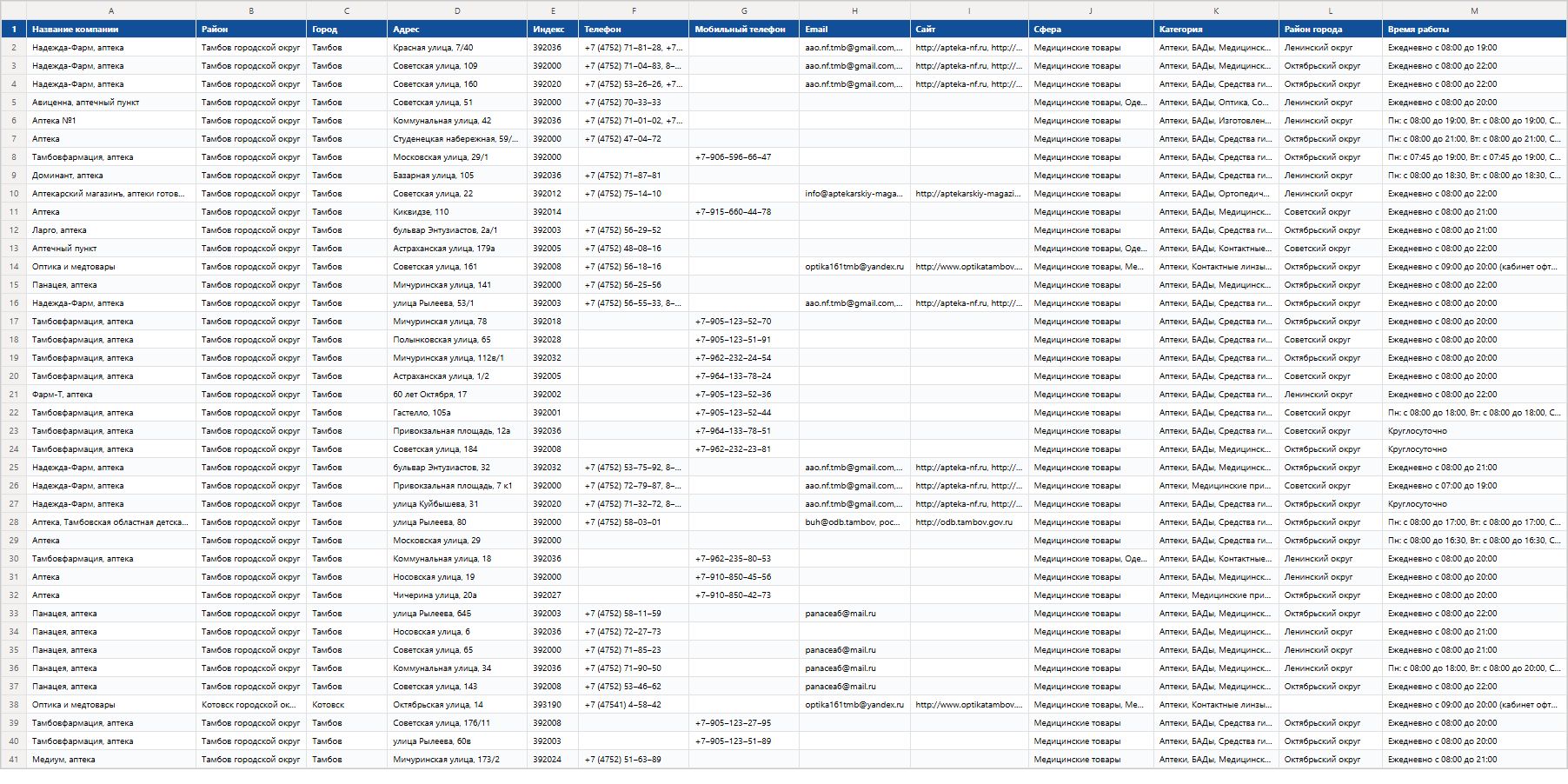
Task: Click address starting 'Студенецкая набережная'
Action: 457,139
